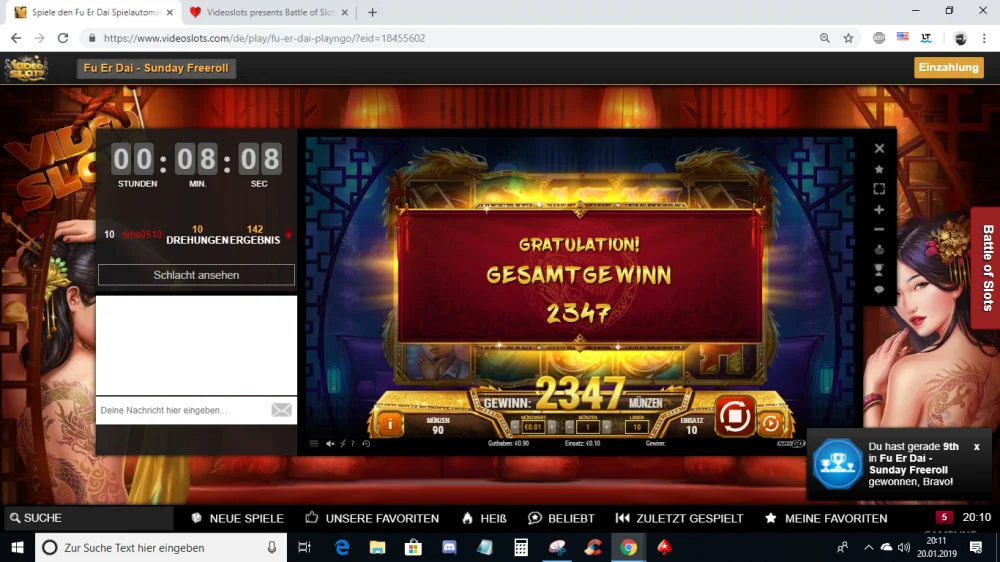Image resolution: width=1000 pixels, height=562 pixels.
Task: Open the HEIß hot games menu
Action: click(x=485, y=518)
